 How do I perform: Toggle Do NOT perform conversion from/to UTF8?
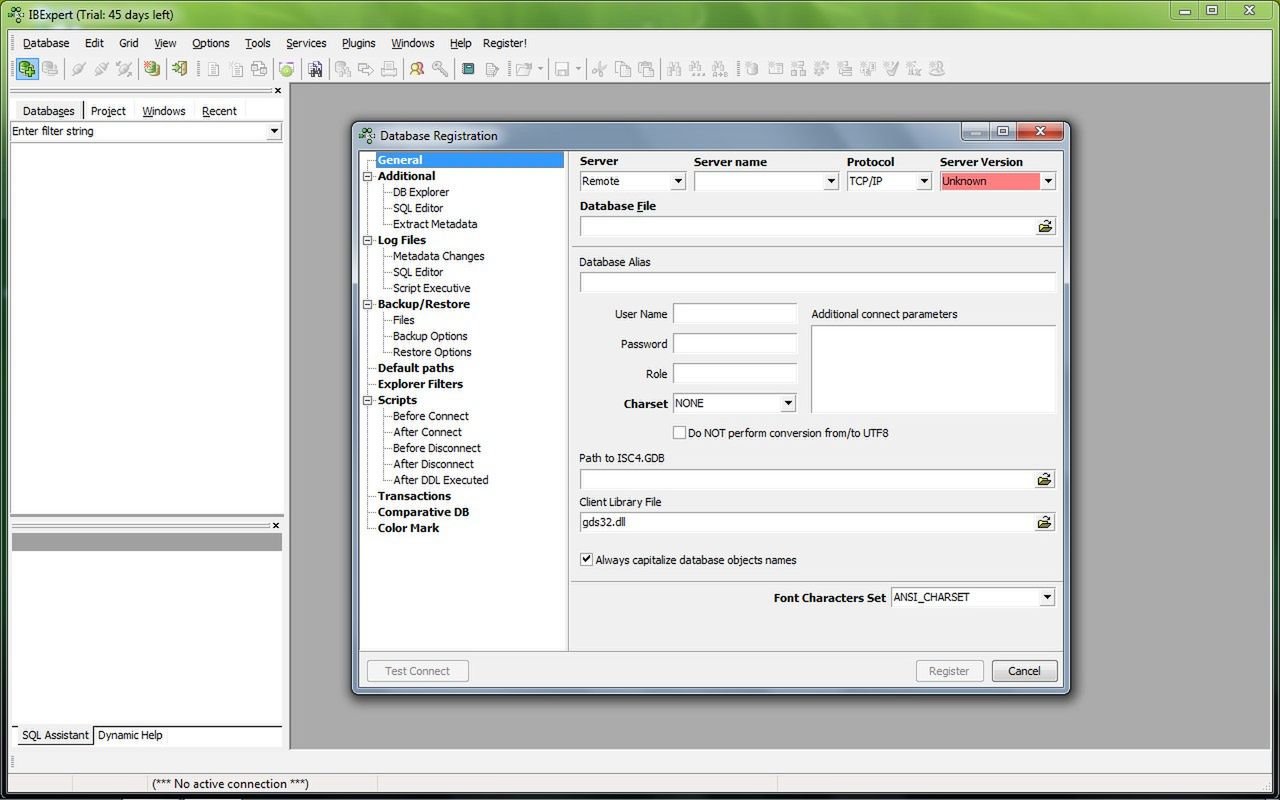point(680,433)
